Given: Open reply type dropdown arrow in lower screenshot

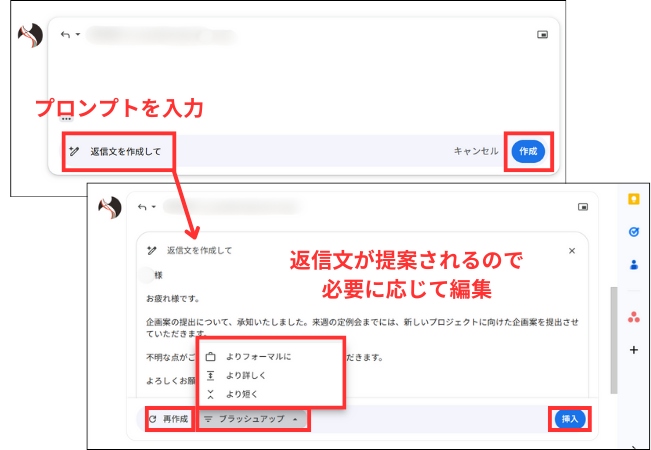Looking at the screenshot, I should (x=154, y=207).
